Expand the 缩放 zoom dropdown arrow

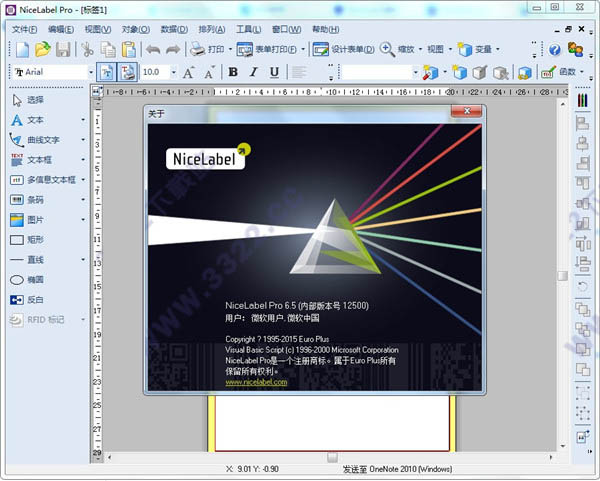coord(420,49)
